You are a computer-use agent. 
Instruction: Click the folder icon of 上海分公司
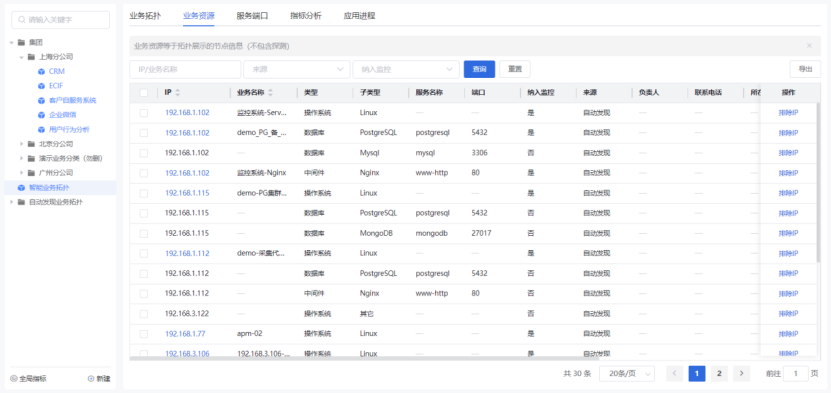(31, 57)
